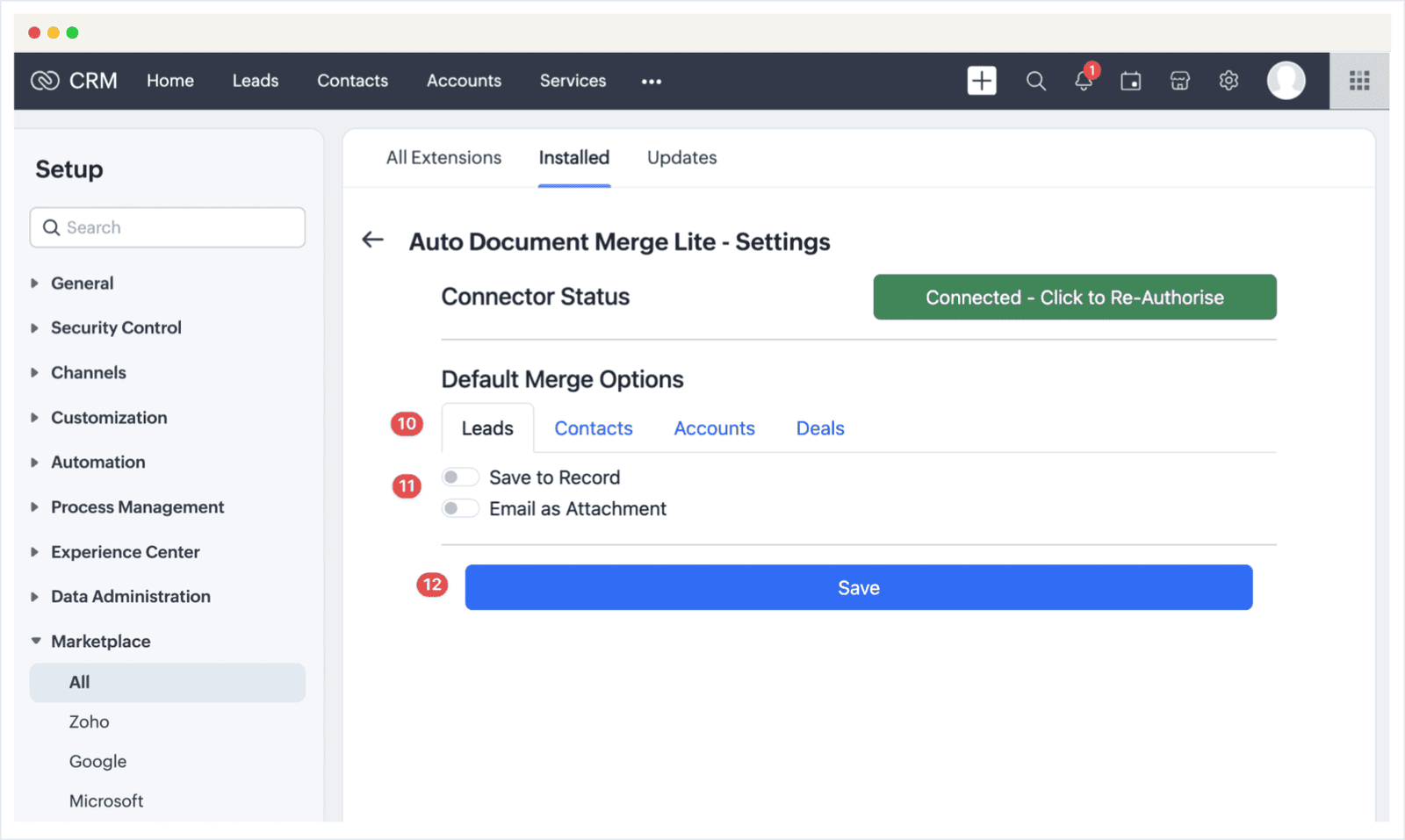Show more modules via ellipsis icon
The height and width of the screenshot is (840, 1405).
652,82
